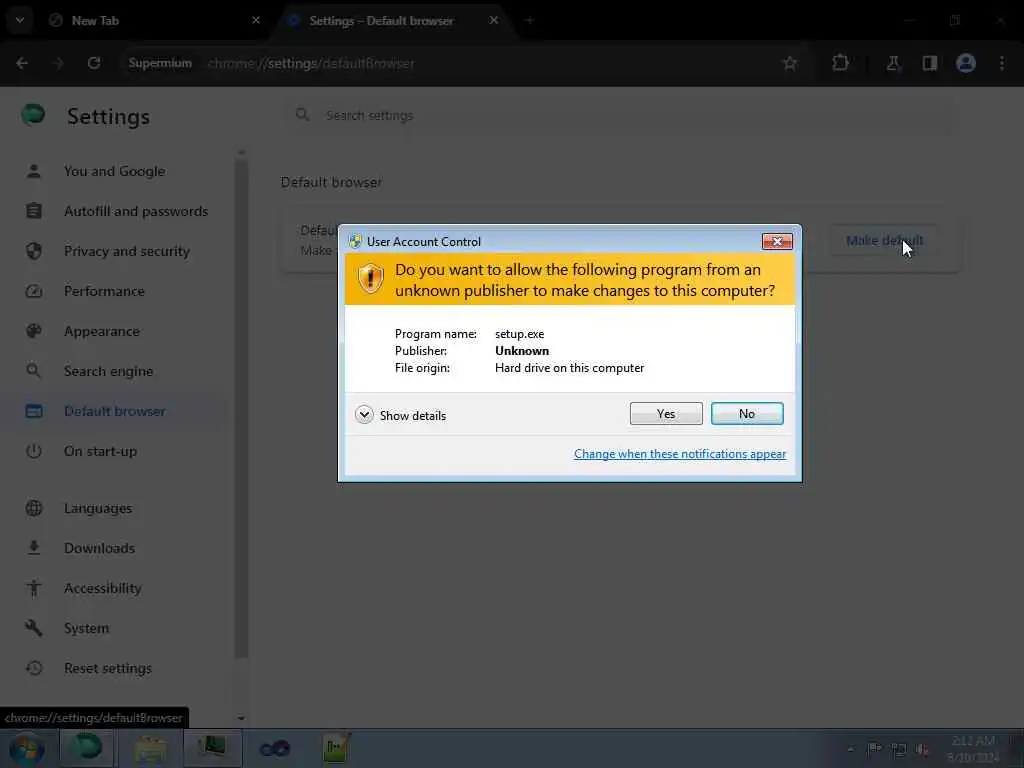
Task: Open a new tab with plus button
Action: pos(530,20)
